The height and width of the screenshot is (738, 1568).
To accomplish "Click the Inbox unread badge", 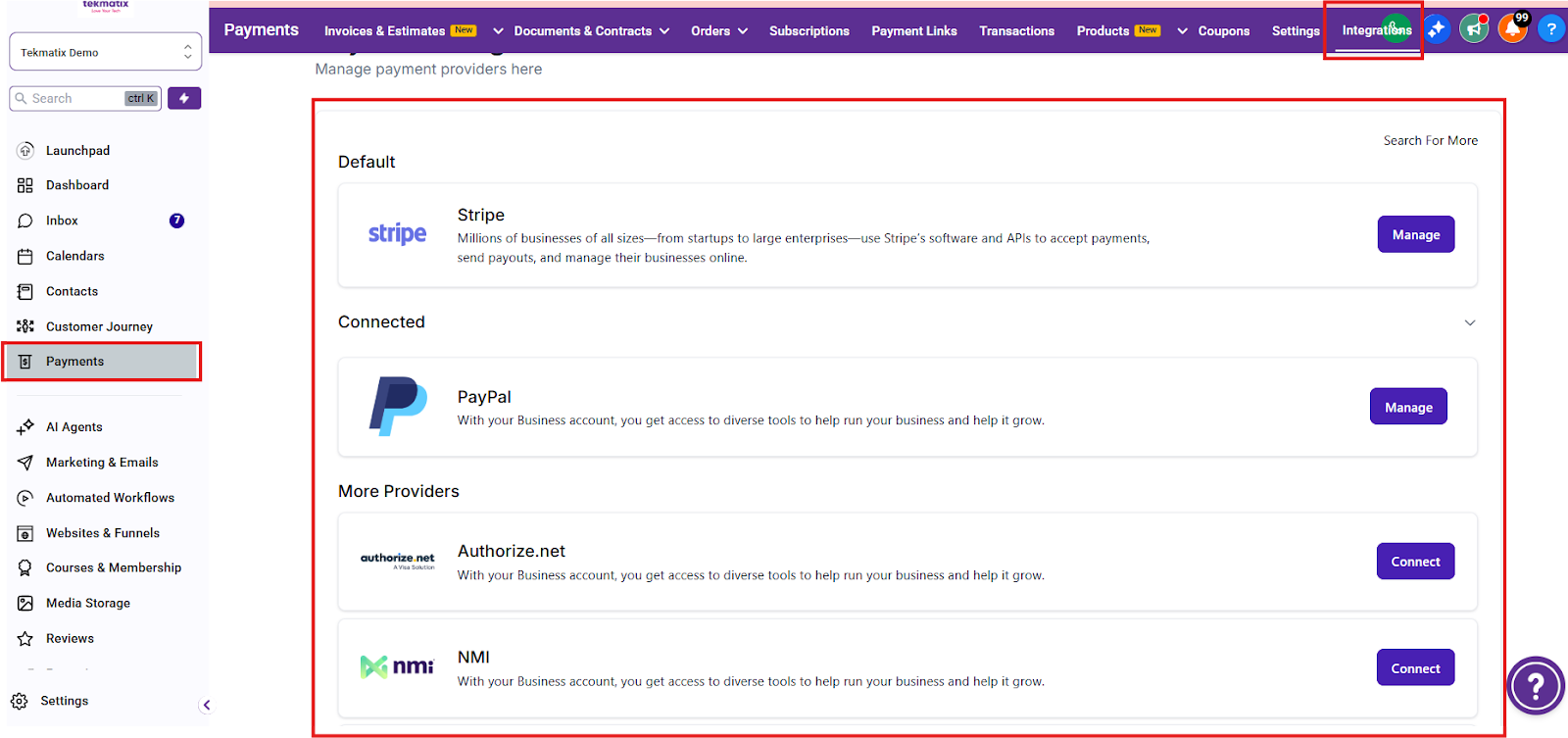I will [176, 221].
